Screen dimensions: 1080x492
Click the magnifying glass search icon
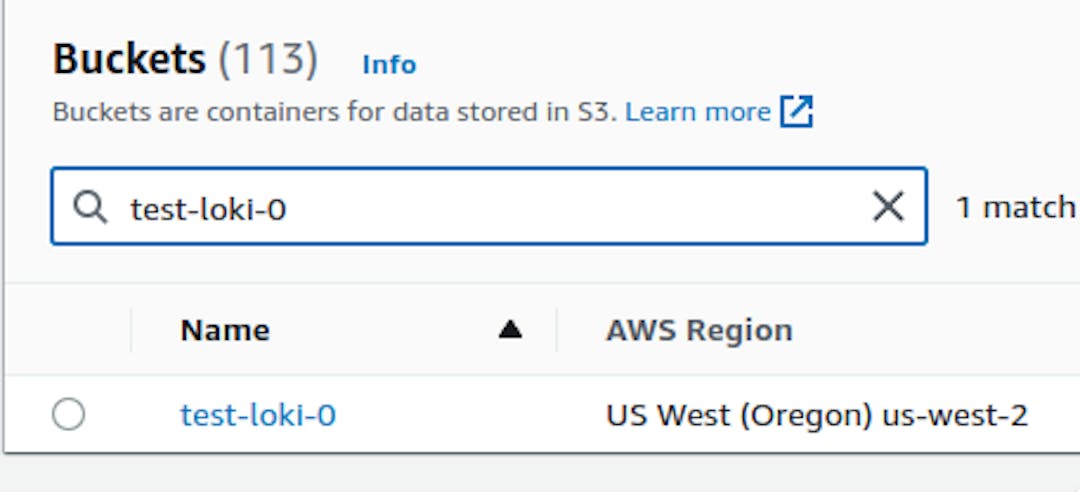[90, 207]
